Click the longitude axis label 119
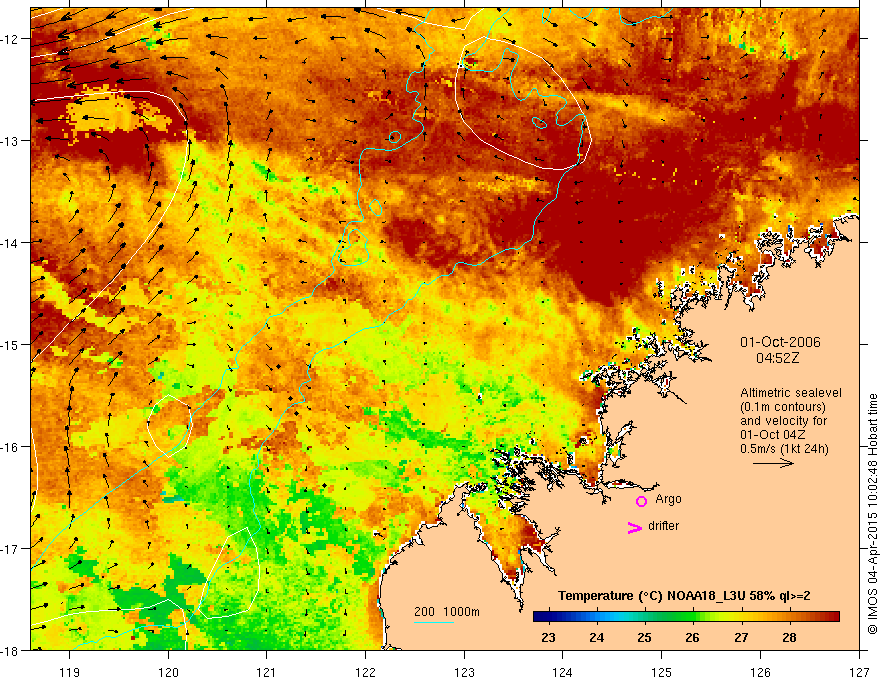Viewport: 880px width, 680px height. click(x=70, y=672)
